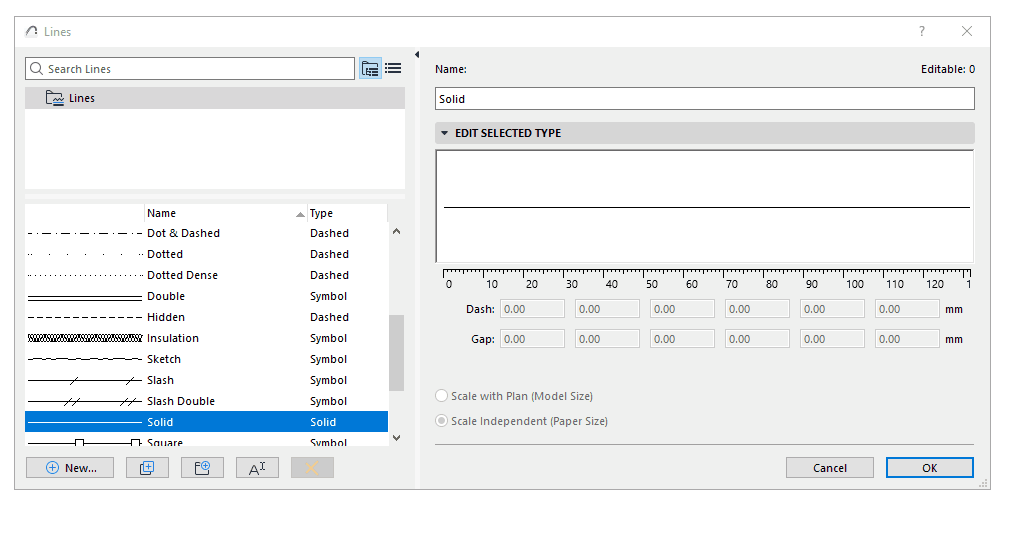1020x544 pixels.
Task: Click the last Gap value field
Action: point(907,339)
